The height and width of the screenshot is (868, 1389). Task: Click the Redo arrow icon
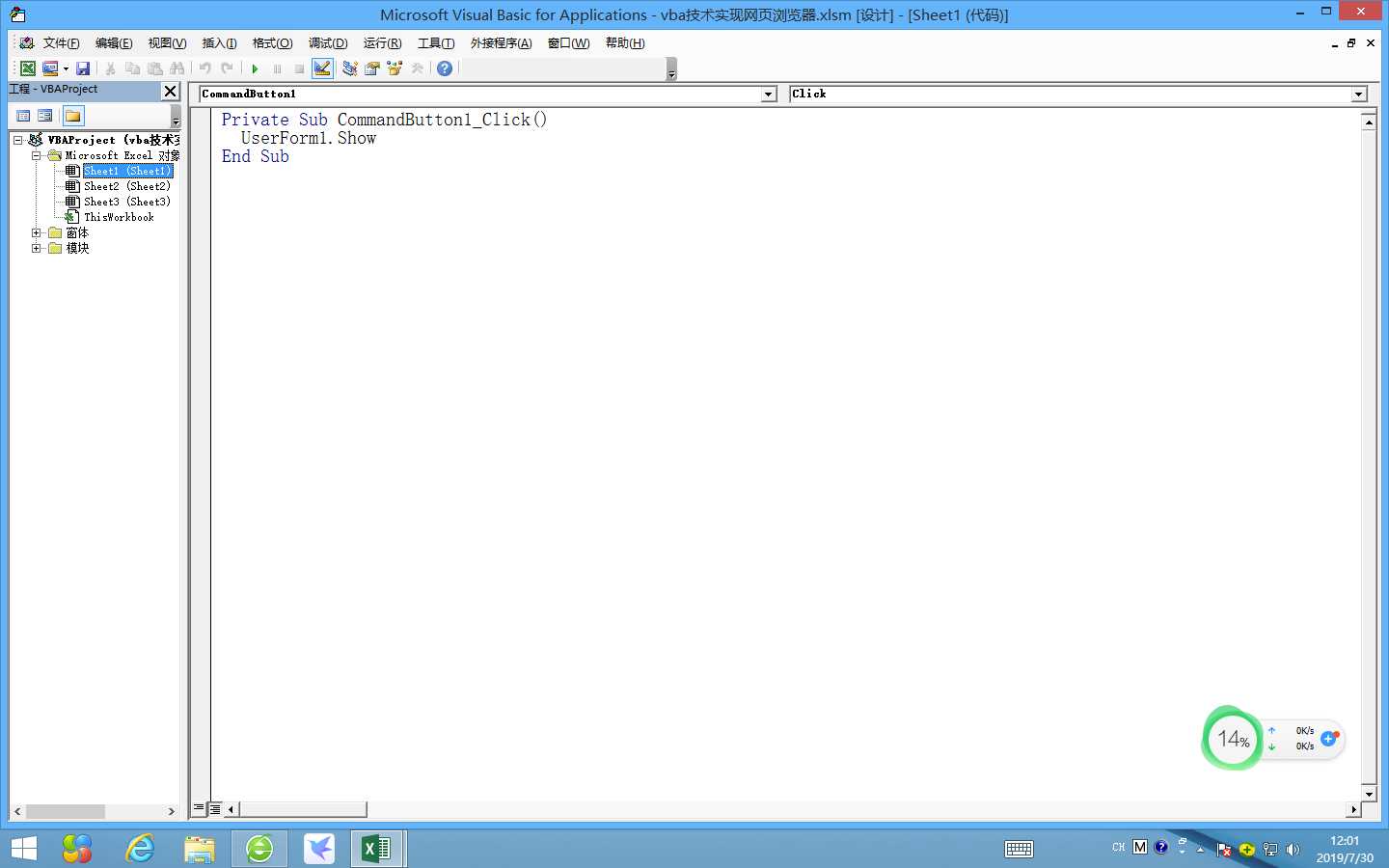point(227,68)
